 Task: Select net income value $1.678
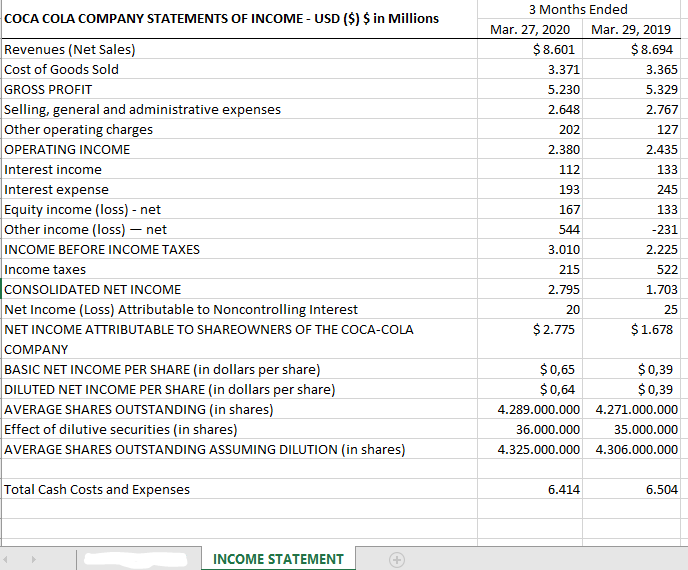pyautogui.click(x=652, y=330)
